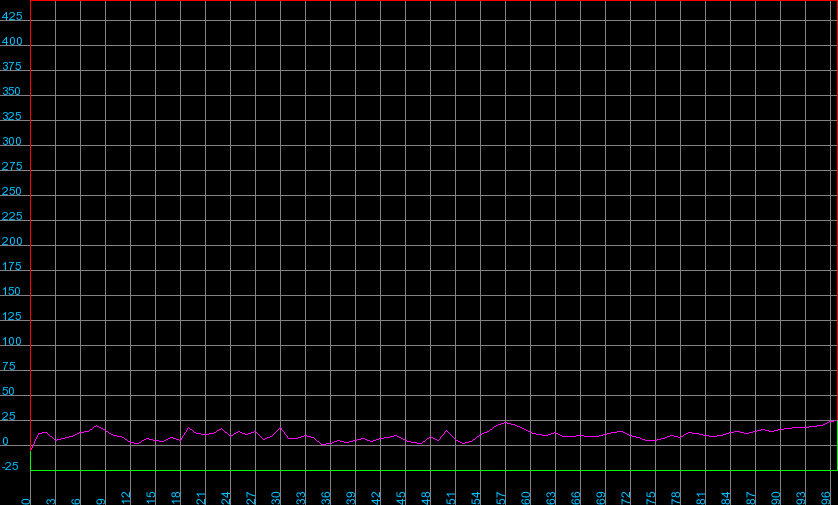Select the x-axis value 90
The width and height of the screenshot is (838, 505).
[x=777, y=498]
